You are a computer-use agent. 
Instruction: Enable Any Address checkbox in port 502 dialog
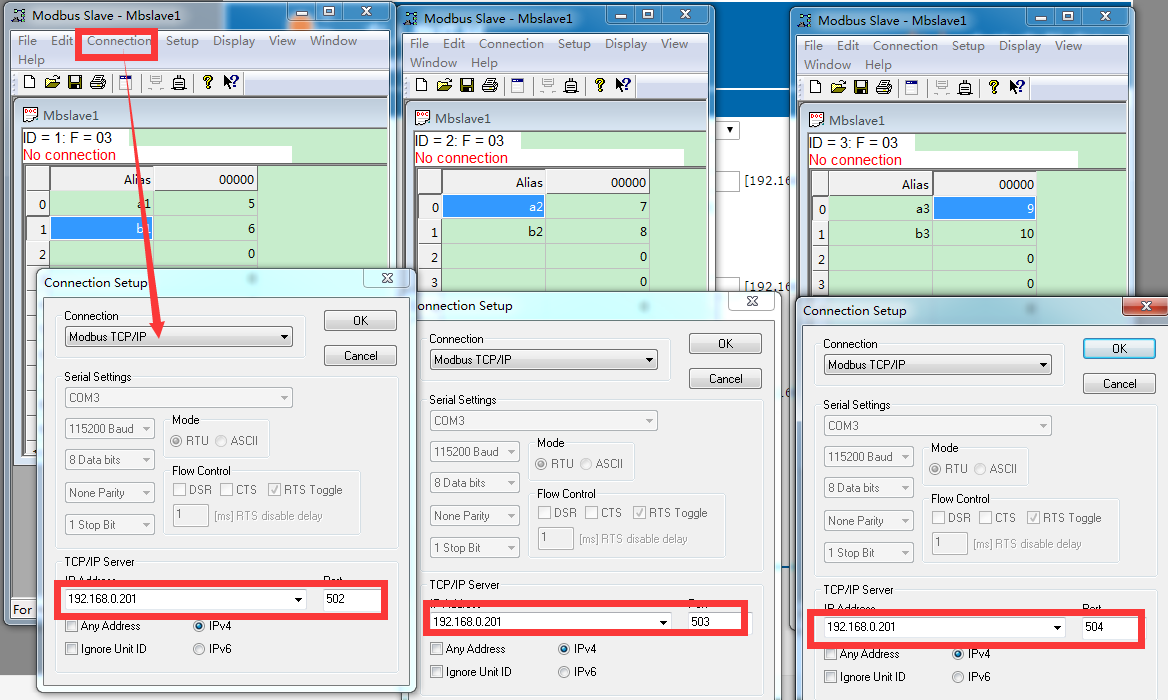click(72, 626)
